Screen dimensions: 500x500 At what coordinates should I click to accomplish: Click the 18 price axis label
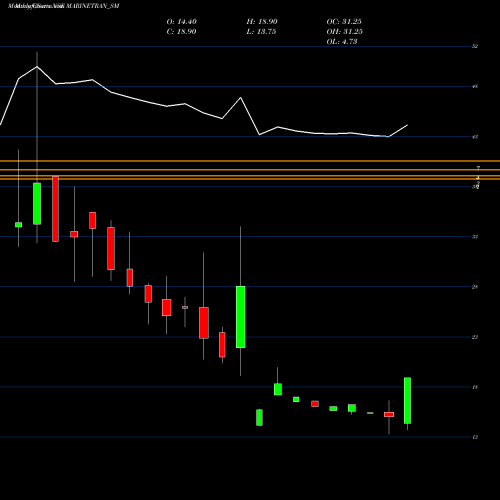pyautogui.click(x=475, y=387)
